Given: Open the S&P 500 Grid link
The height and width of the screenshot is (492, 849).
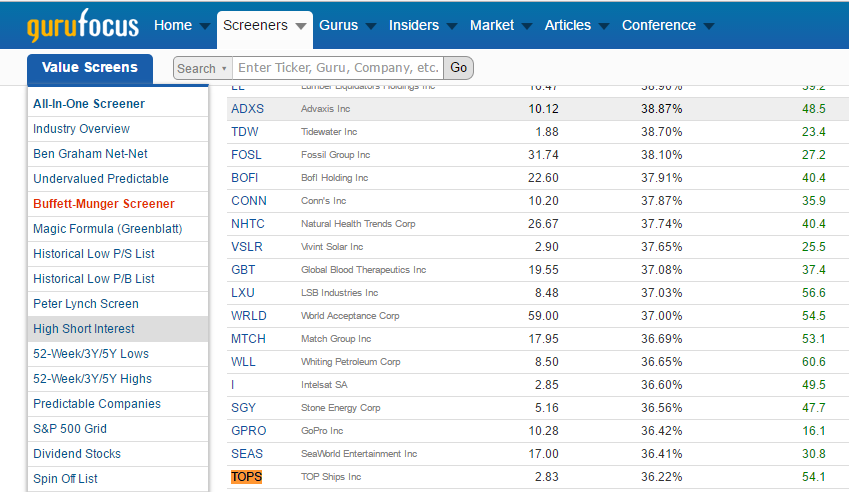Looking at the screenshot, I should [x=70, y=429].
